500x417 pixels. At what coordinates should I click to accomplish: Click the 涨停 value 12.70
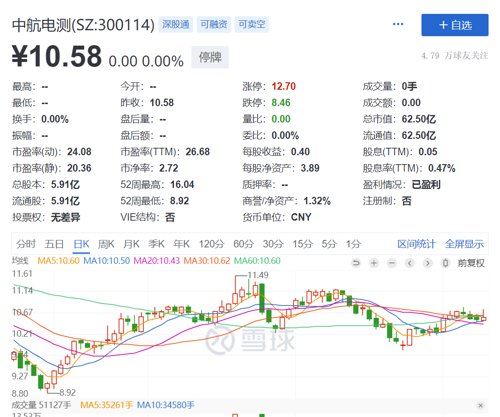coord(284,86)
